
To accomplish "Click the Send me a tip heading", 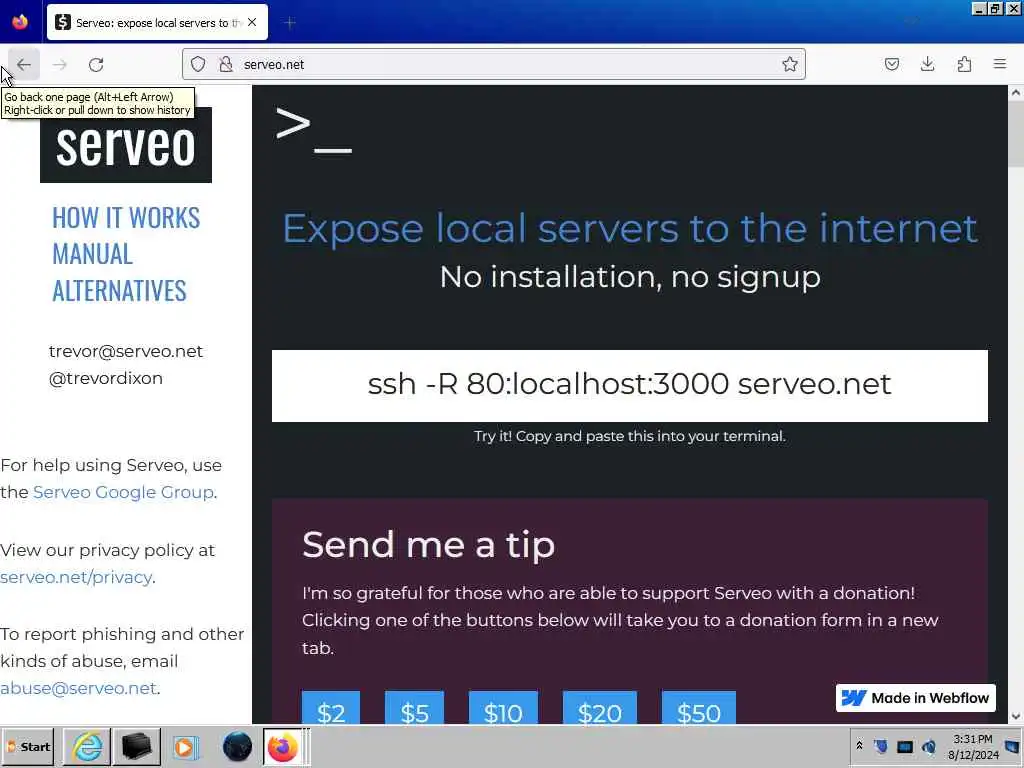I will (428, 544).
